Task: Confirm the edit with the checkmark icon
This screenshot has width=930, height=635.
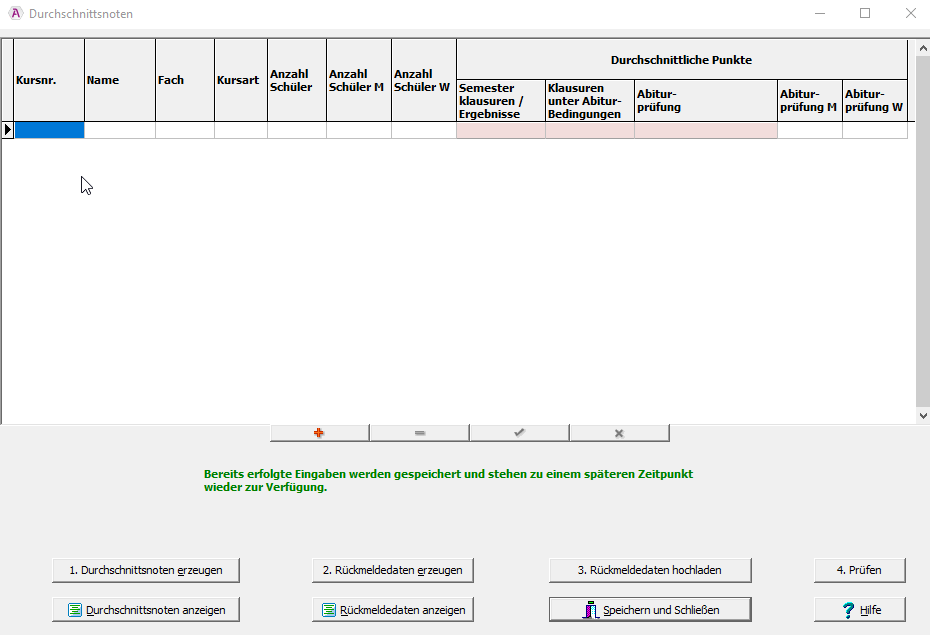Action: pyautogui.click(x=519, y=433)
